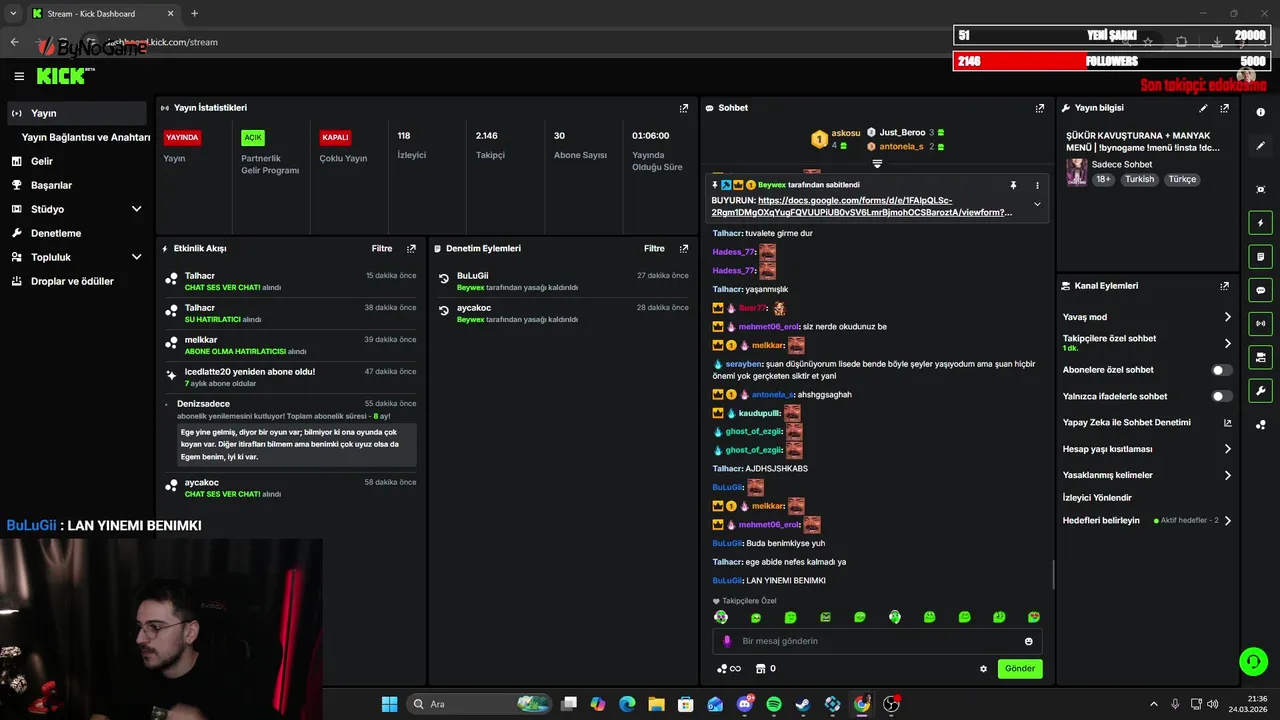Pop out the Kanal Eylemleri panel
The image size is (1280, 720).
[1224, 286]
